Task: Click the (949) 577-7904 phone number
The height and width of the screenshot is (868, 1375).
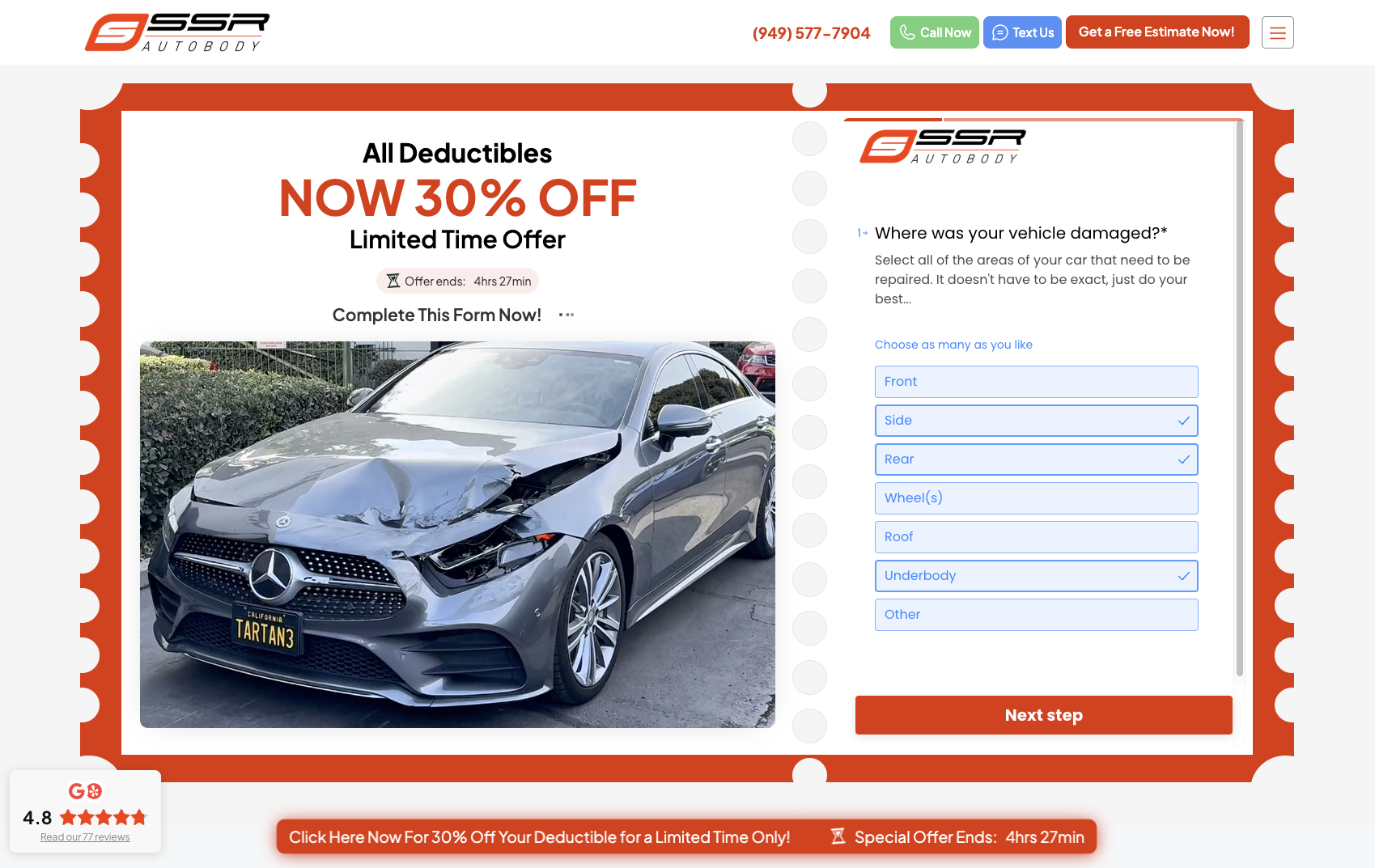Action: tap(811, 33)
